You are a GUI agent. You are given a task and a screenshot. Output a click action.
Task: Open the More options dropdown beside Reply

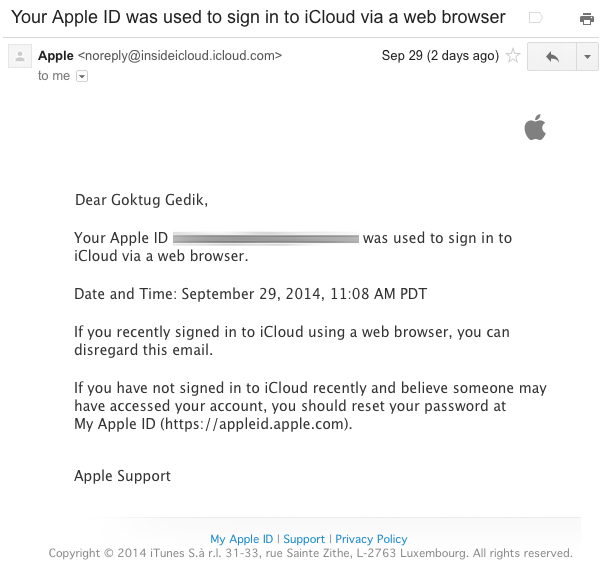pyautogui.click(x=587, y=57)
